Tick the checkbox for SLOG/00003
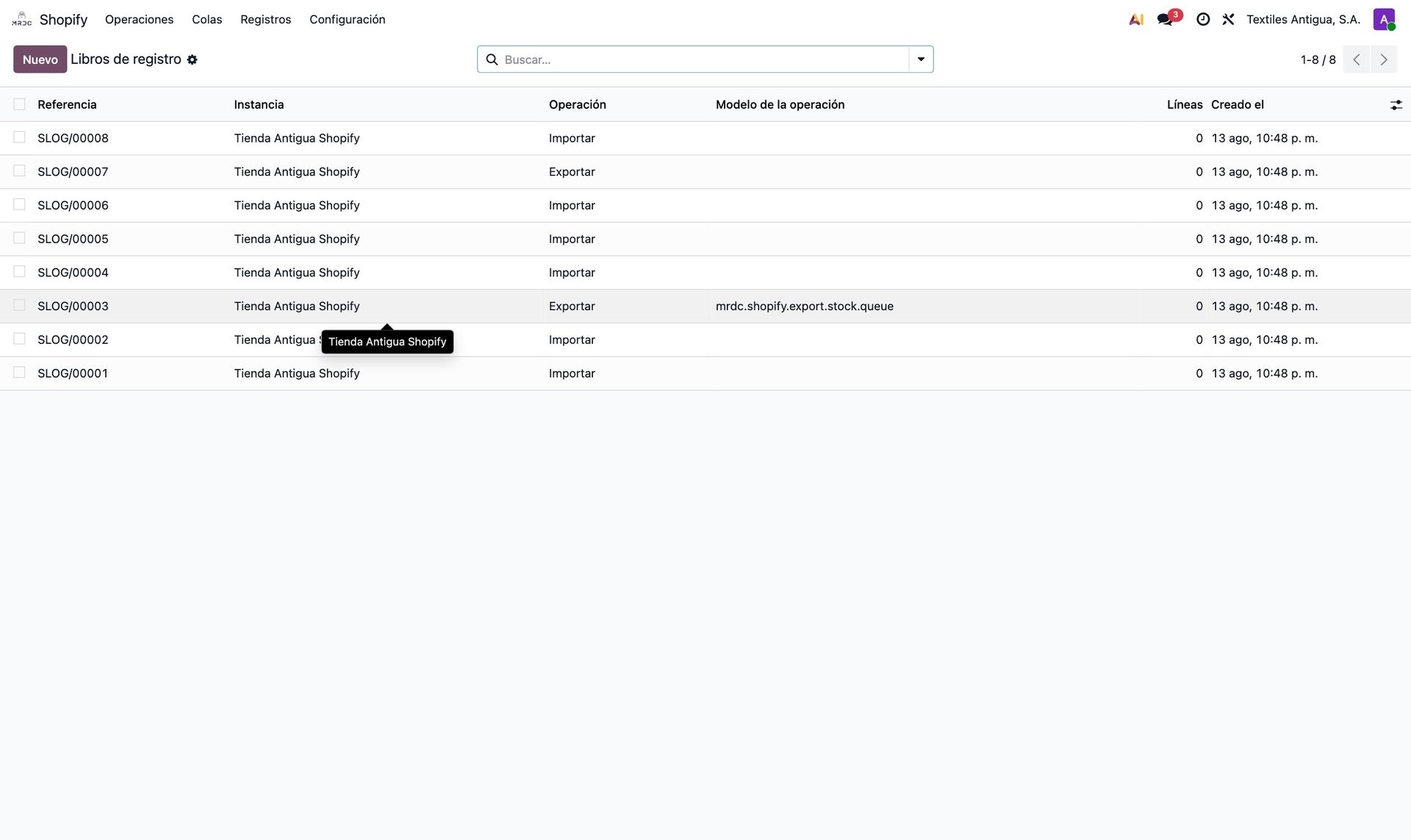Screen dimensions: 1411x840 tap(19, 305)
